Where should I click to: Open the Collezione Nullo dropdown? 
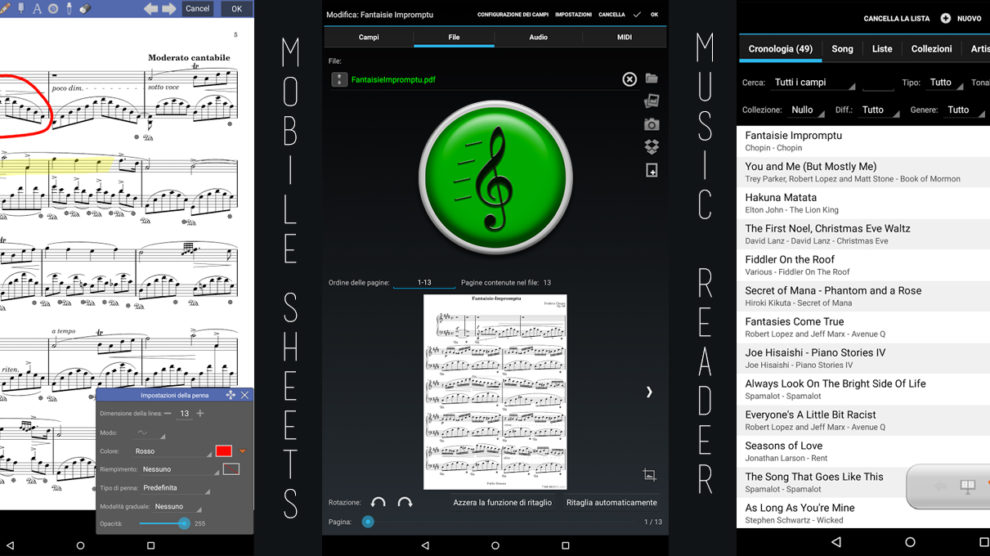click(x=807, y=110)
